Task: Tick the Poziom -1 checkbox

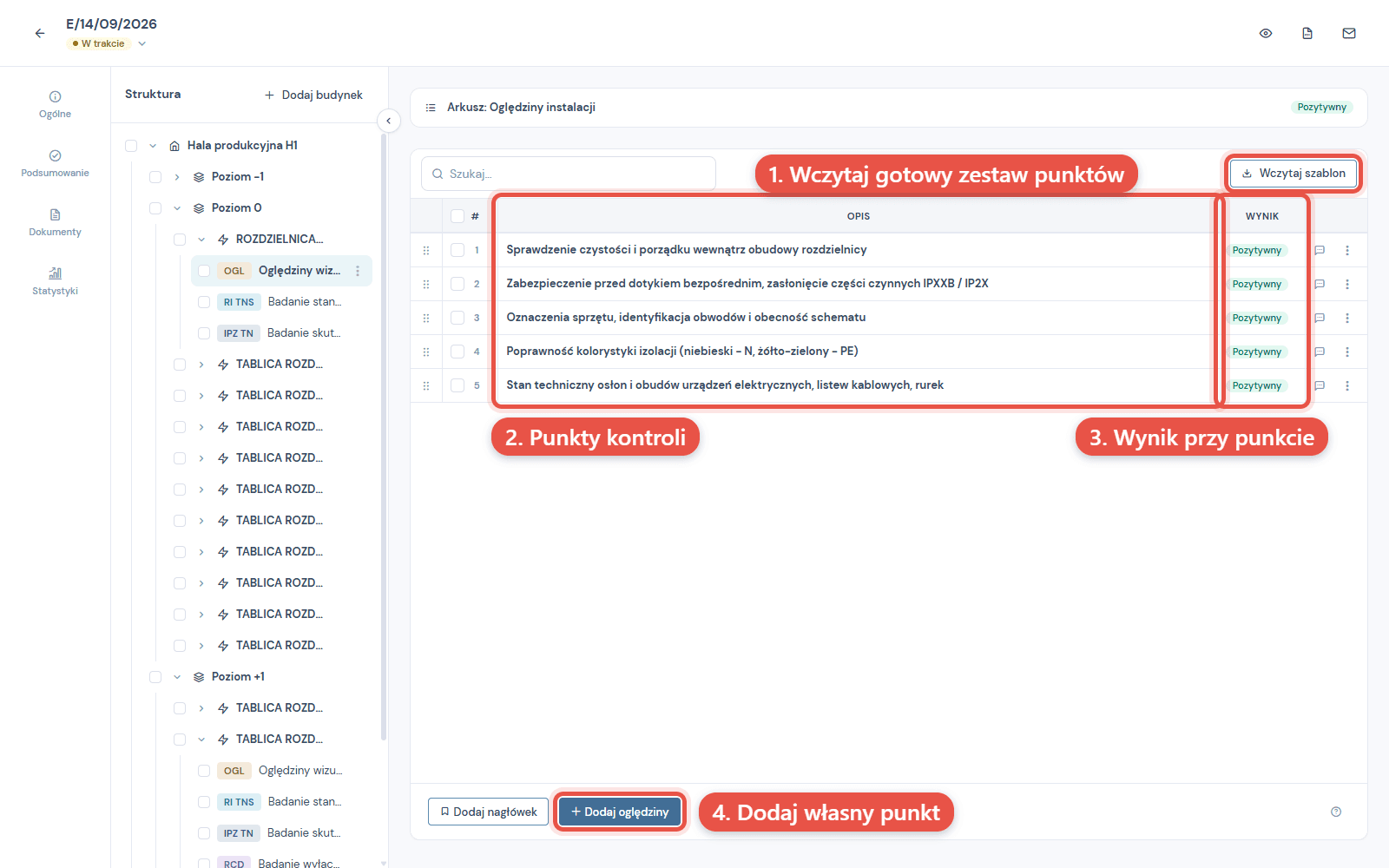Action: pyautogui.click(x=155, y=177)
